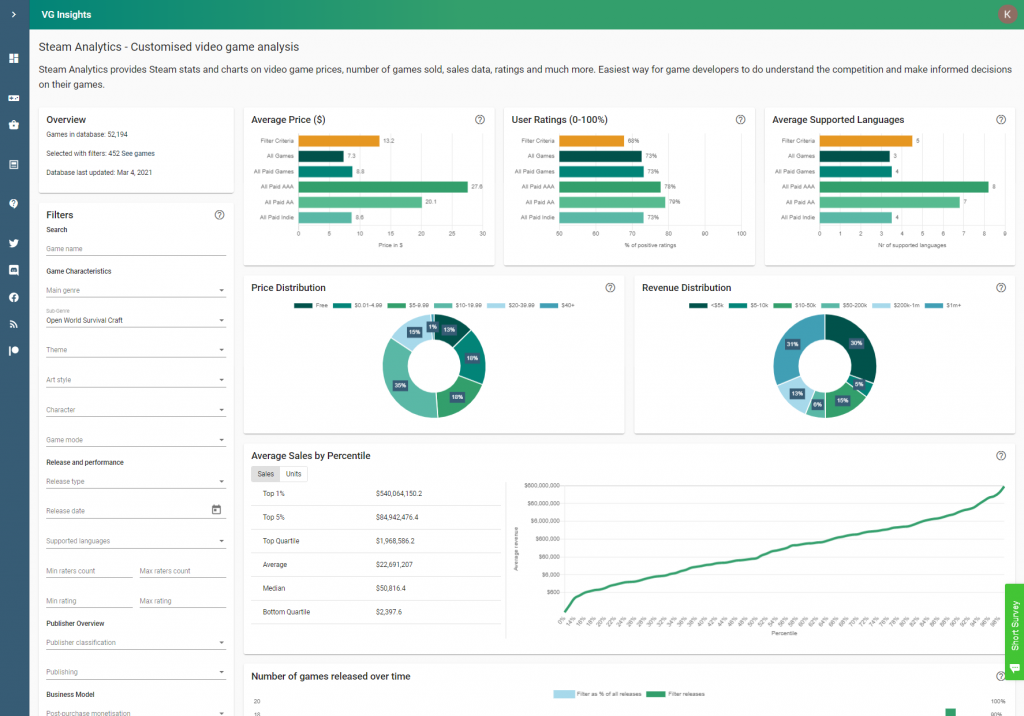Screen dimensions: 1024x716
Task: Open the Main genre dropdown
Action: tap(136, 290)
